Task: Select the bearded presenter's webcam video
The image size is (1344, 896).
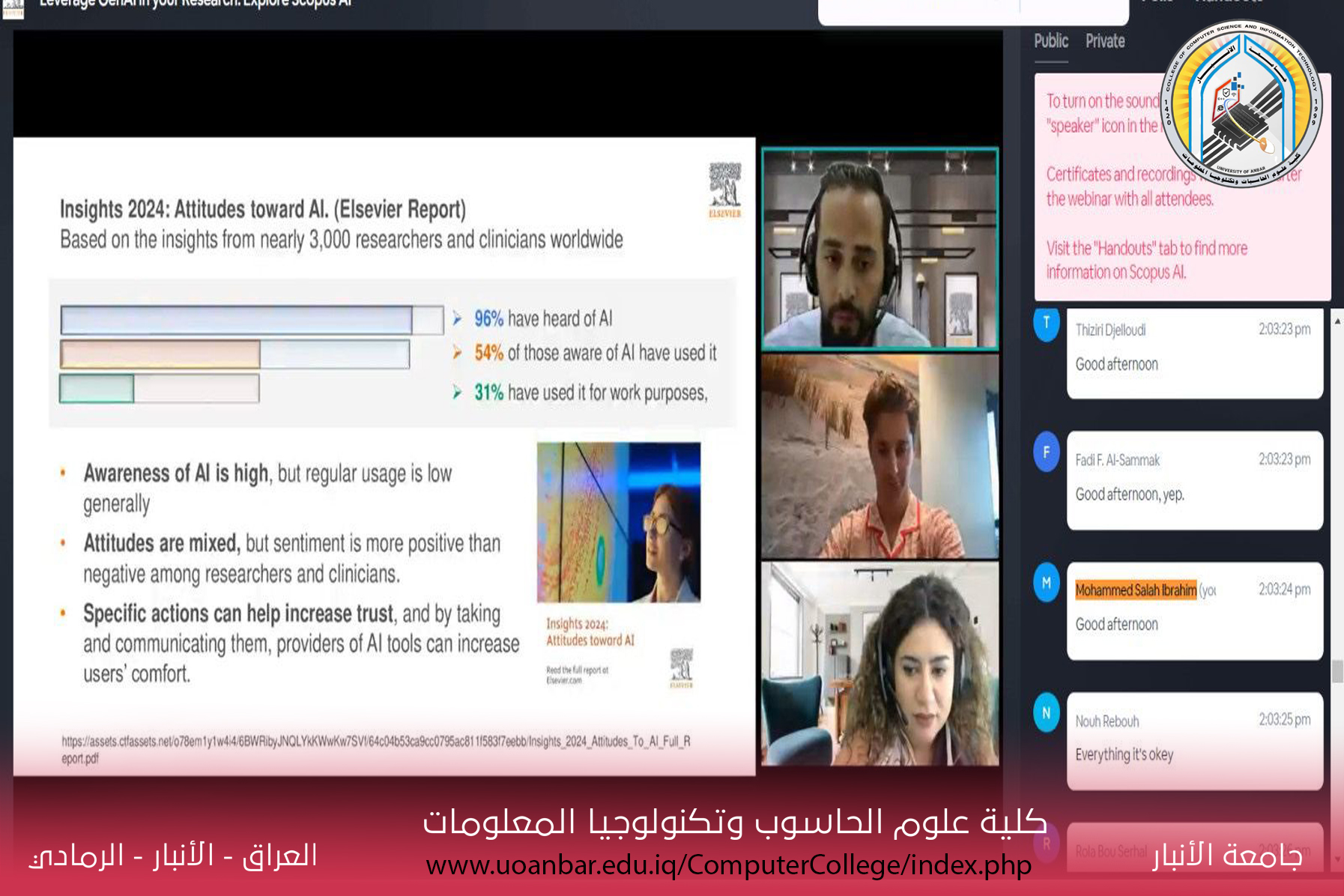Action: pos(880,249)
